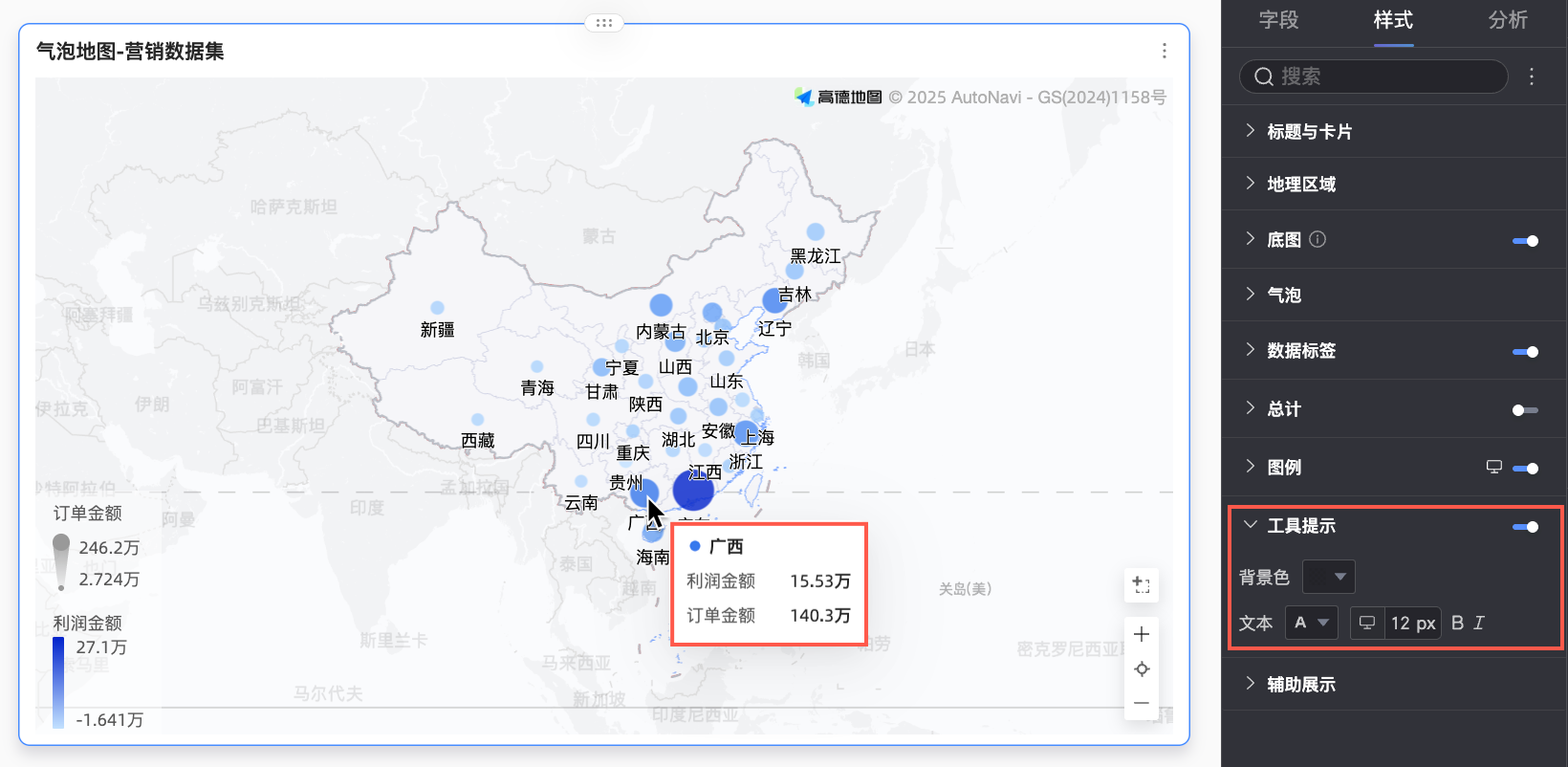Toggle bold text formatting
1568x767 pixels.
(1457, 623)
